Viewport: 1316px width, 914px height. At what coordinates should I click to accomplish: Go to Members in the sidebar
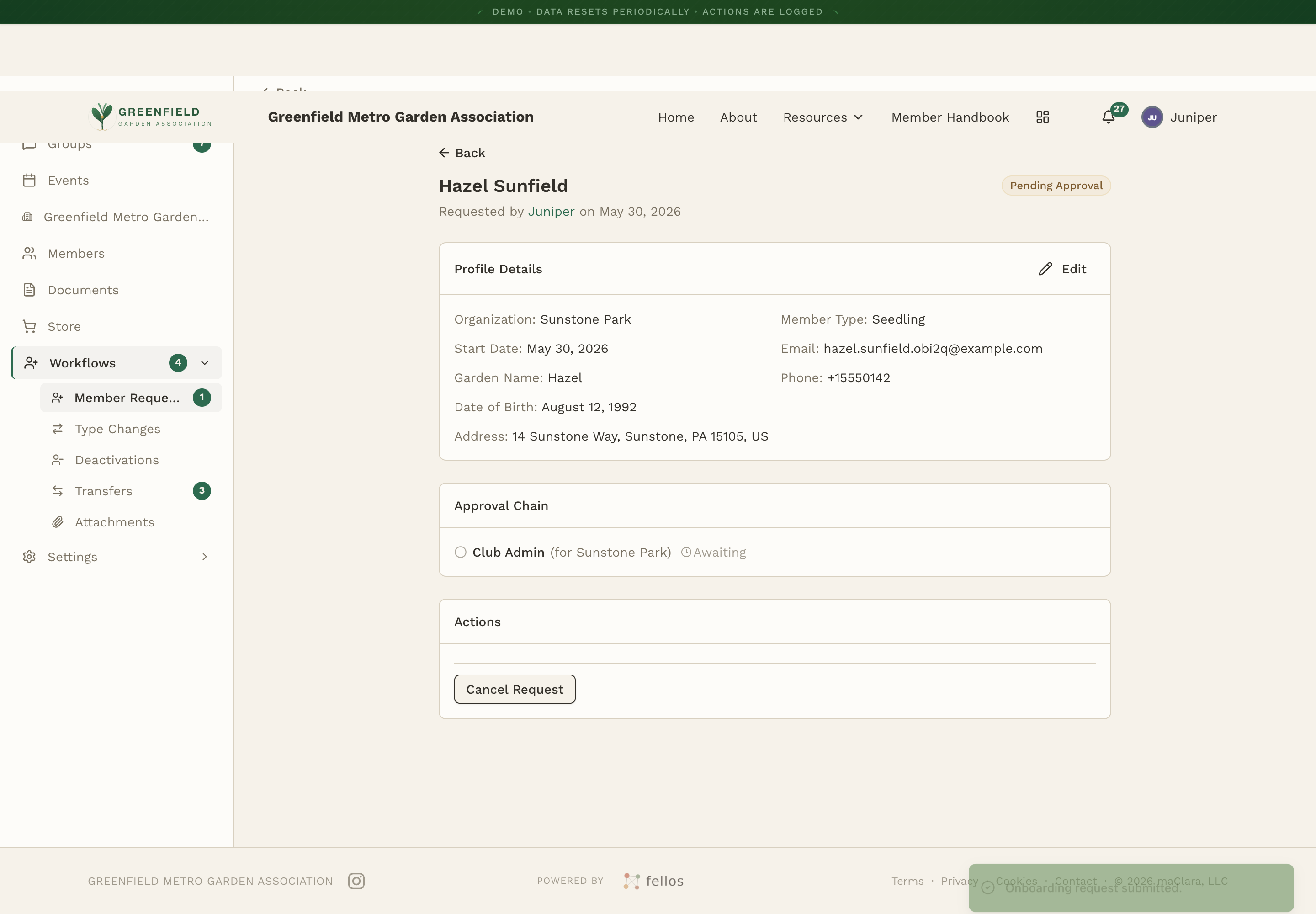(x=117, y=254)
